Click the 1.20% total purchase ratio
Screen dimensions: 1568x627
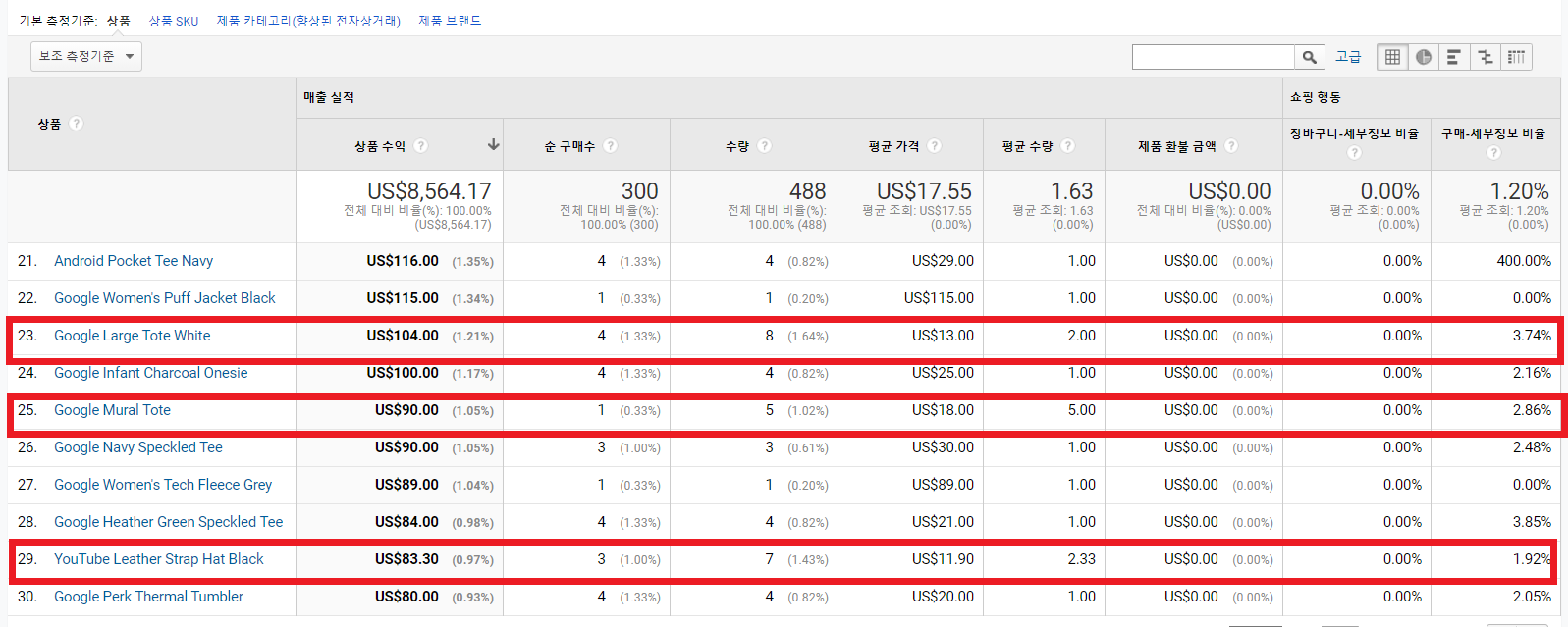(1519, 191)
